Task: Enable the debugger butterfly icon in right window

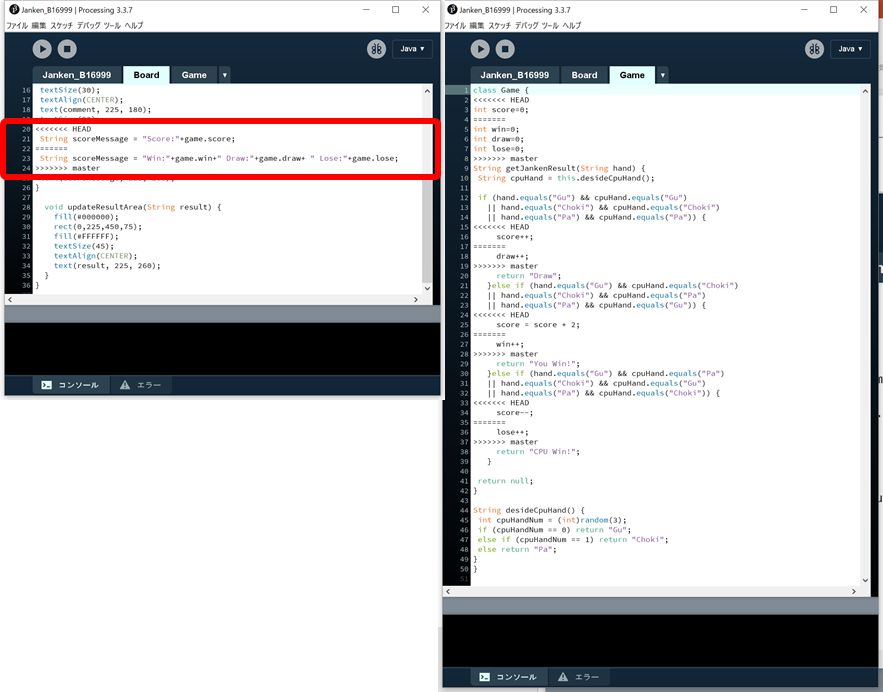Action: [814, 48]
